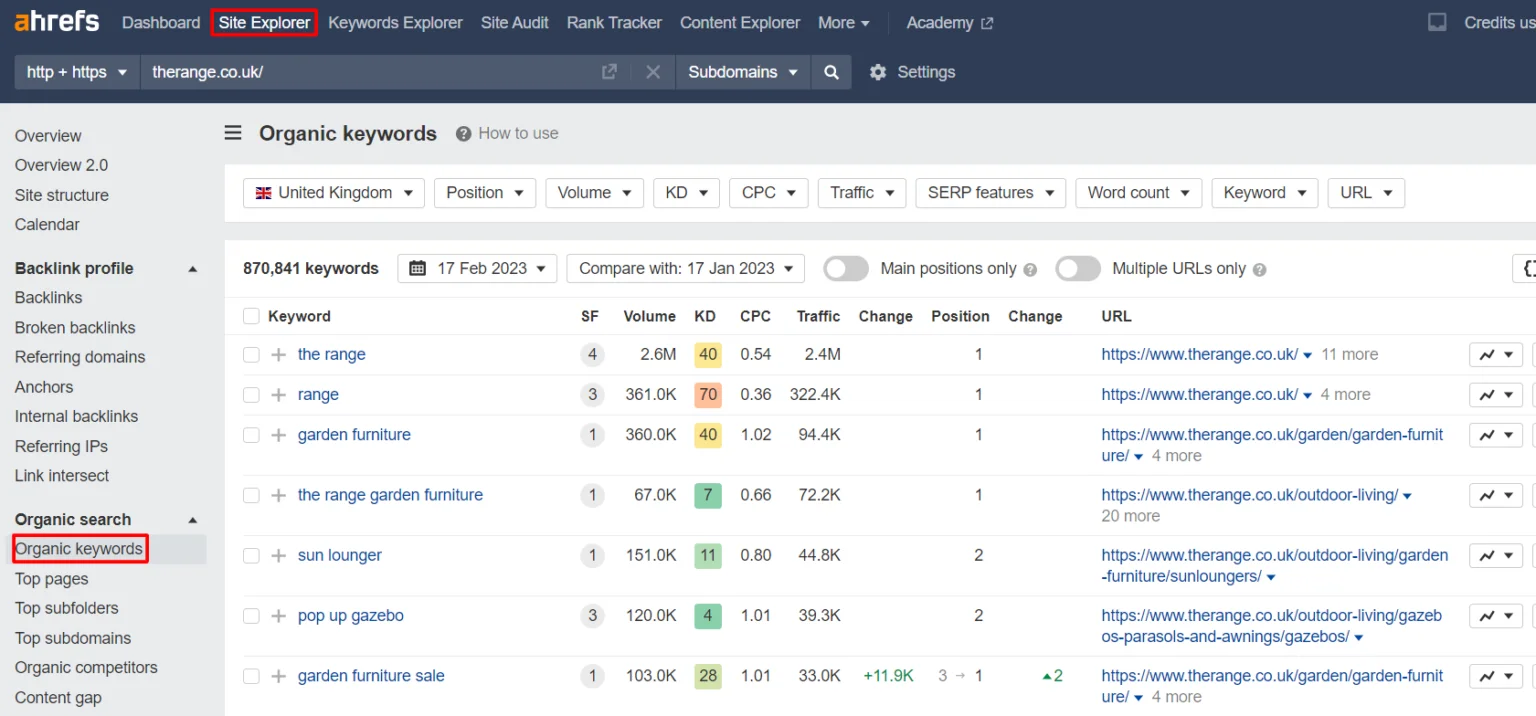Add 'garden furniture' keyword with plus icon

(279, 435)
